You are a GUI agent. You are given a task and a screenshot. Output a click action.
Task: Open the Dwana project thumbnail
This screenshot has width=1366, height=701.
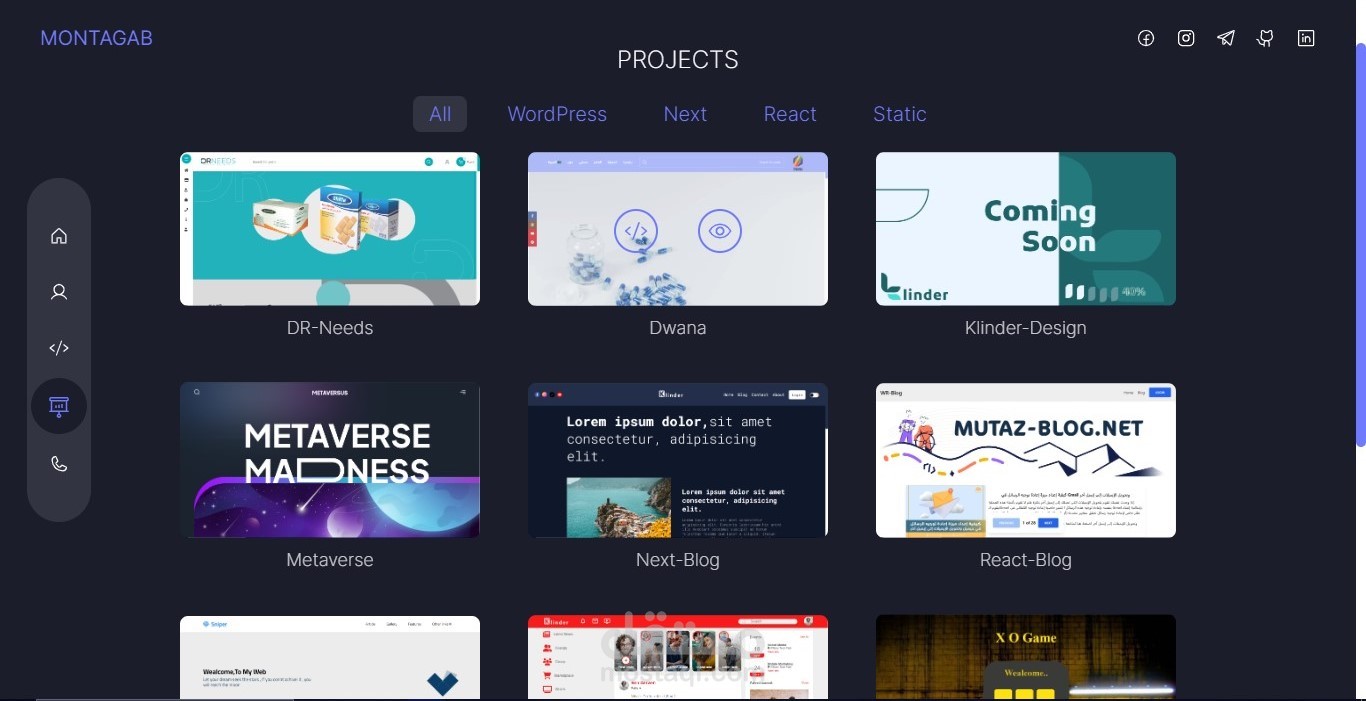click(678, 229)
